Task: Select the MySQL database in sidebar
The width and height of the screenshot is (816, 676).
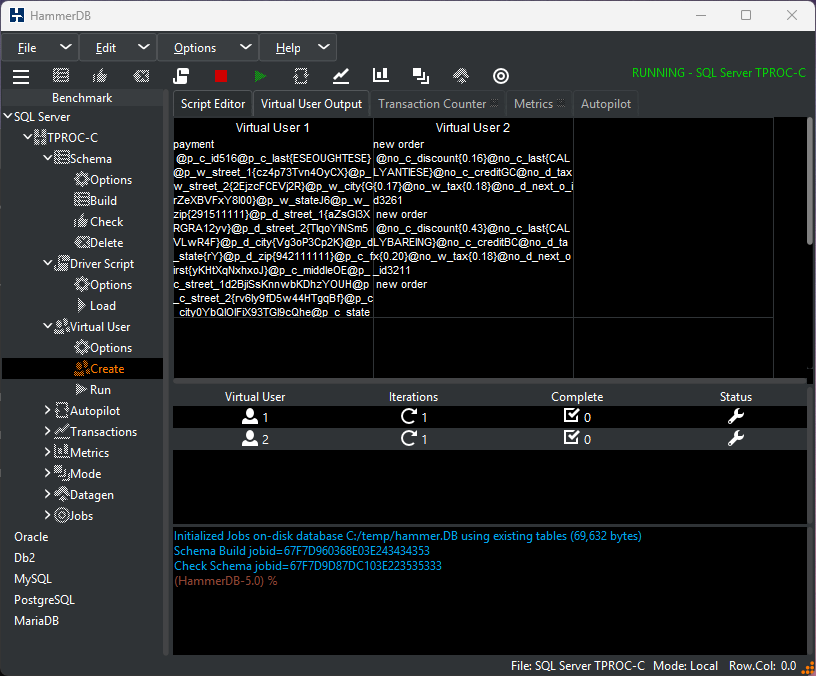Action: 33,579
